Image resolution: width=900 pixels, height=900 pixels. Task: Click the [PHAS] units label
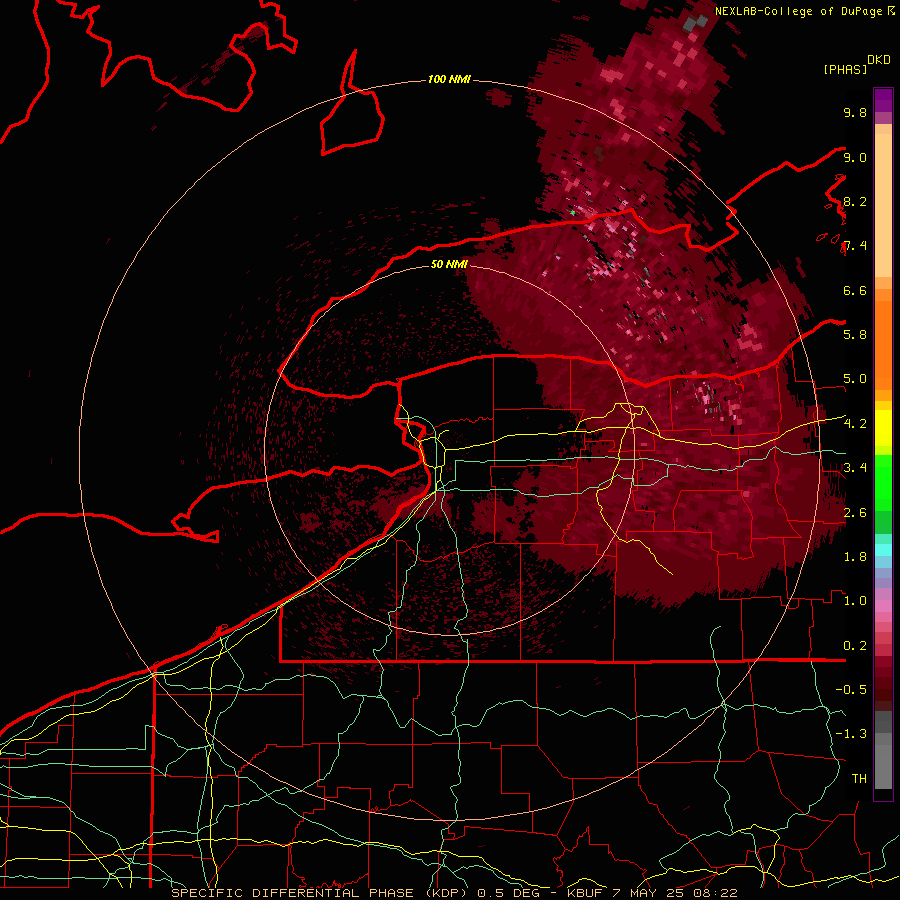pyautogui.click(x=845, y=70)
